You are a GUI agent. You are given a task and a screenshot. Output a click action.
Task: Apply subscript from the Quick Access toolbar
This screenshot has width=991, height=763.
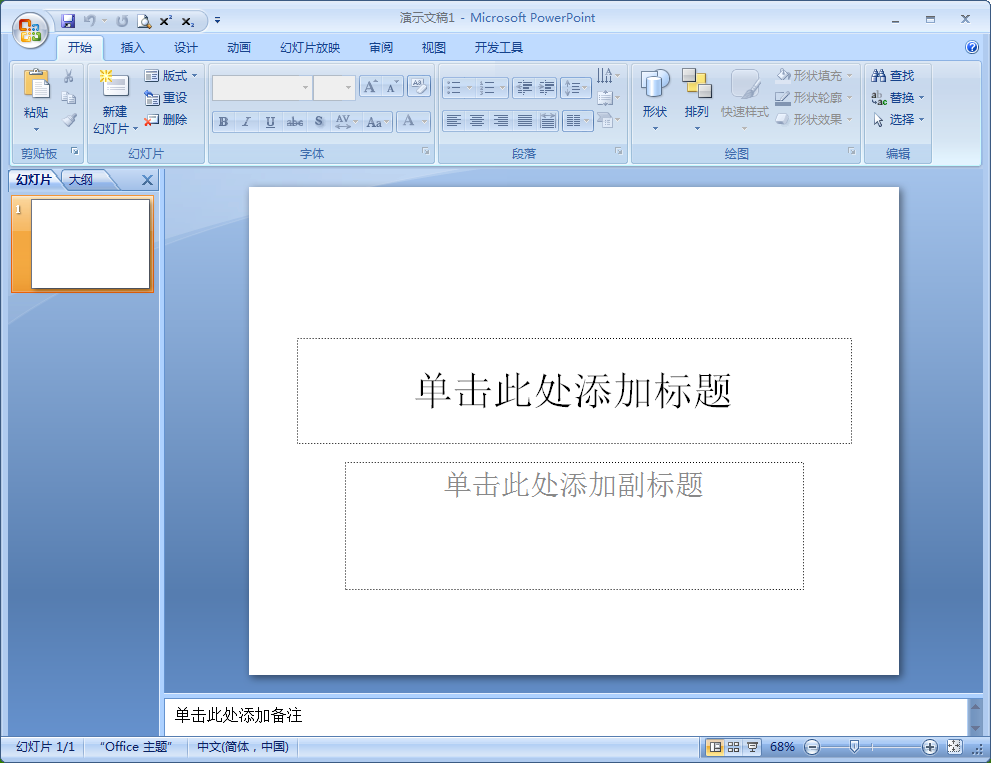coord(188,21)
